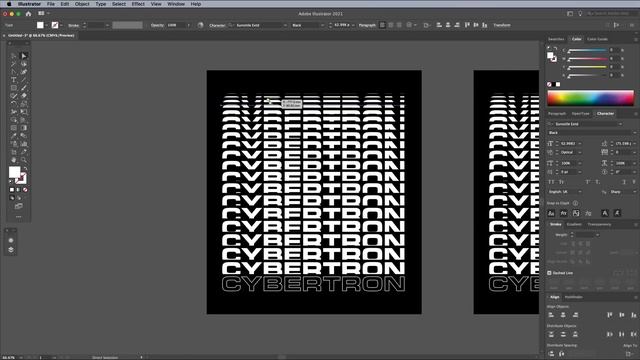
Task: Switch to the Swatches tab
Action: click(x=556, y=39)
